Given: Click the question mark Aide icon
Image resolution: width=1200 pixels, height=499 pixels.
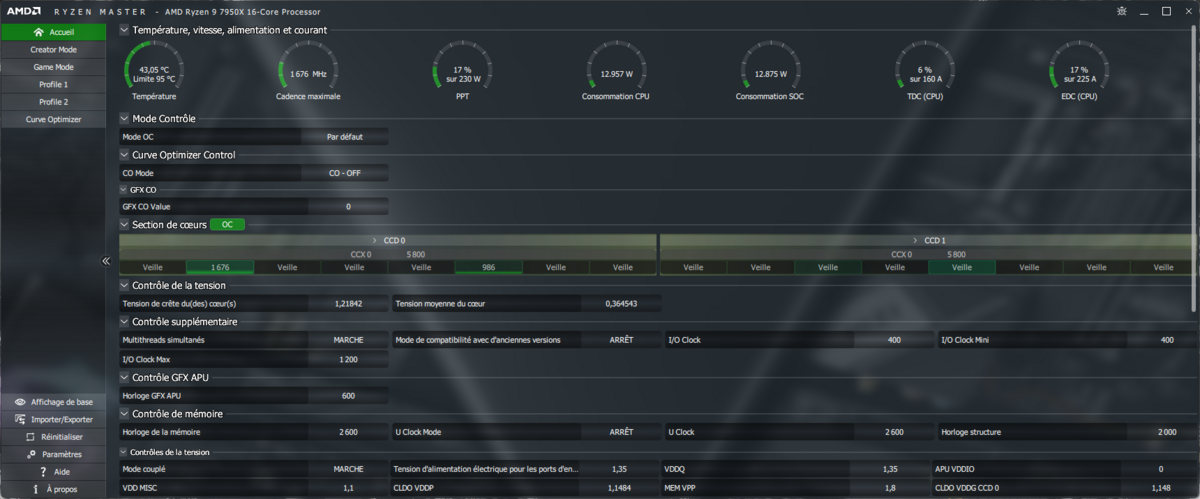Looking at the screenshot, I should pos(43,471).
